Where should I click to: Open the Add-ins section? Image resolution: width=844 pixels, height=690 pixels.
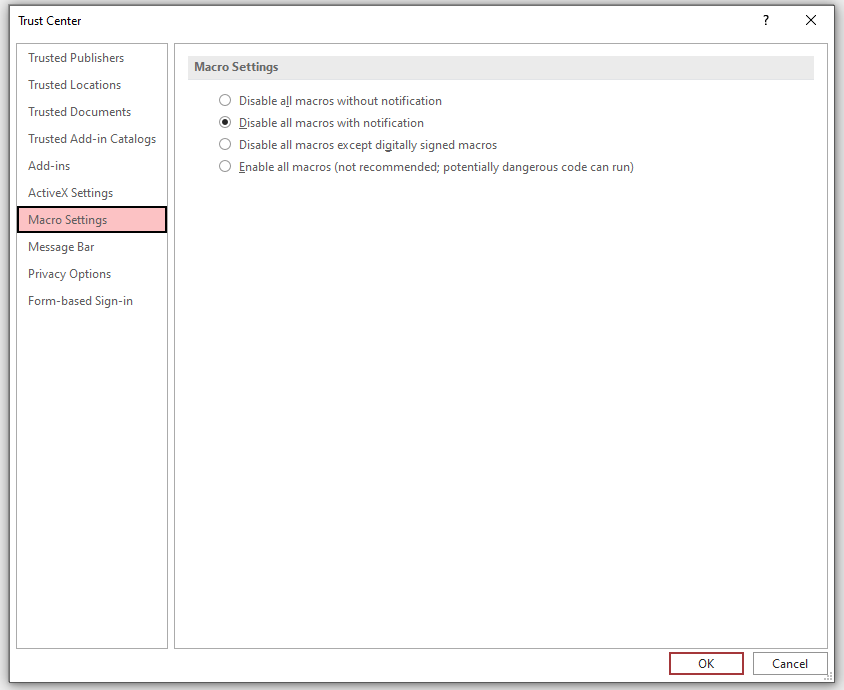point(92,166)
